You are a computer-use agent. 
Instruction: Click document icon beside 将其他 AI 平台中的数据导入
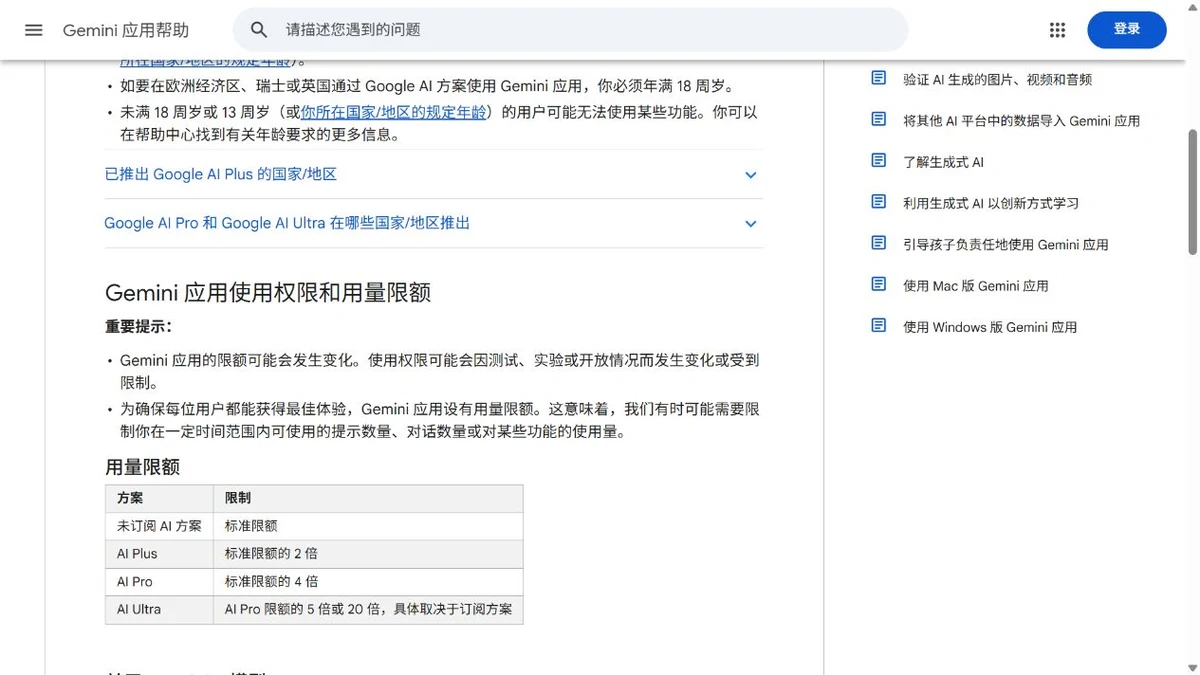[x=878, y=119]
